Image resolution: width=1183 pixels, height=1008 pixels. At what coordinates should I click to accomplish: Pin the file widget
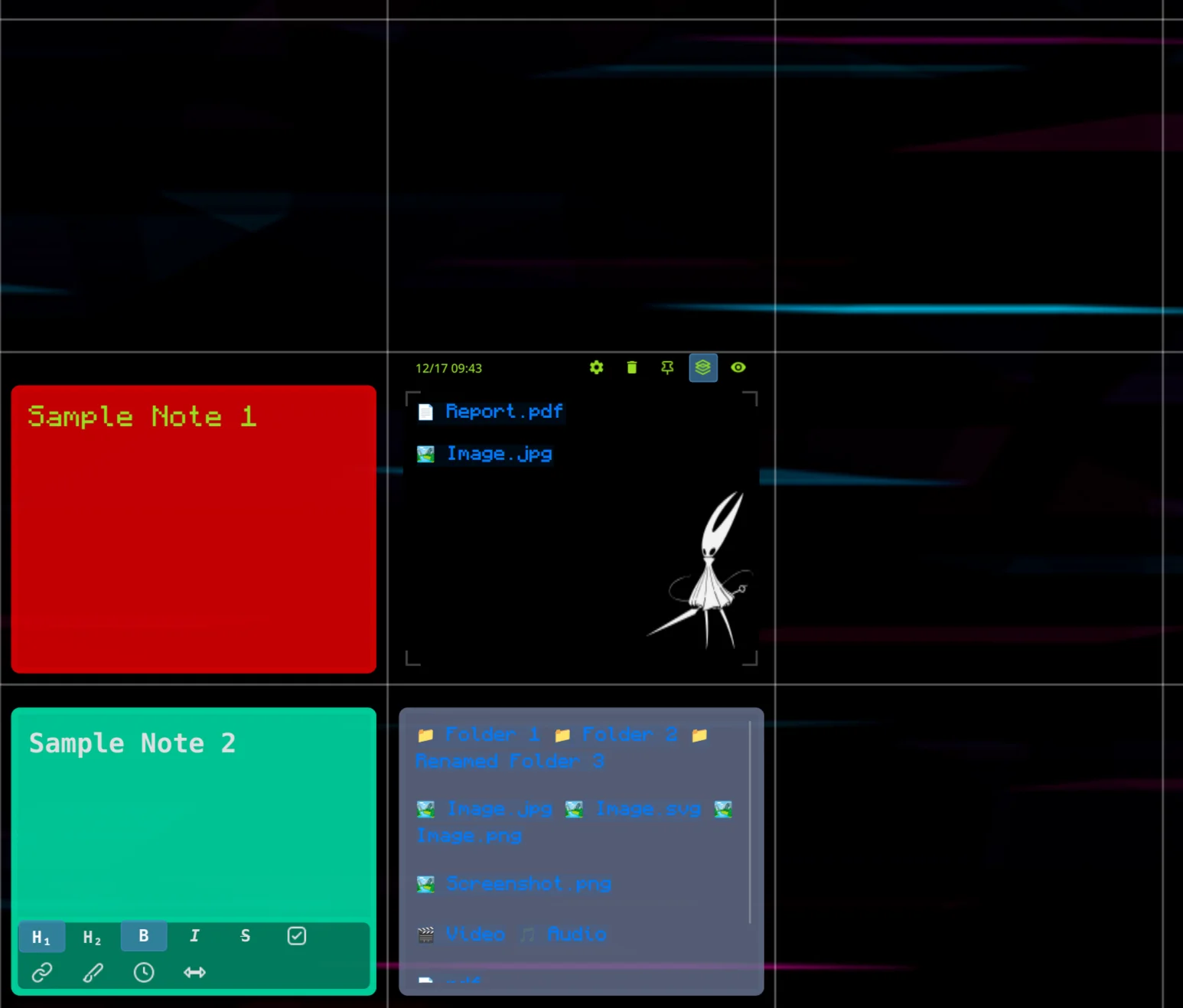coord(666,368)
